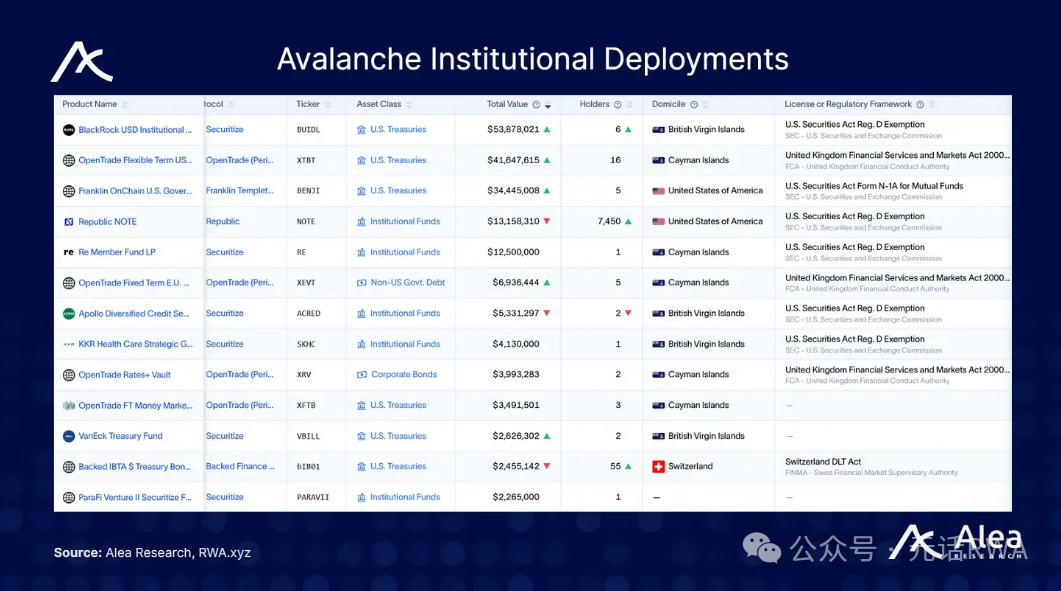The height and width of the screenshot is (591, 1061).
Task: Open the Corporate Bonds asset class link
Action: [x=404, y=374]
